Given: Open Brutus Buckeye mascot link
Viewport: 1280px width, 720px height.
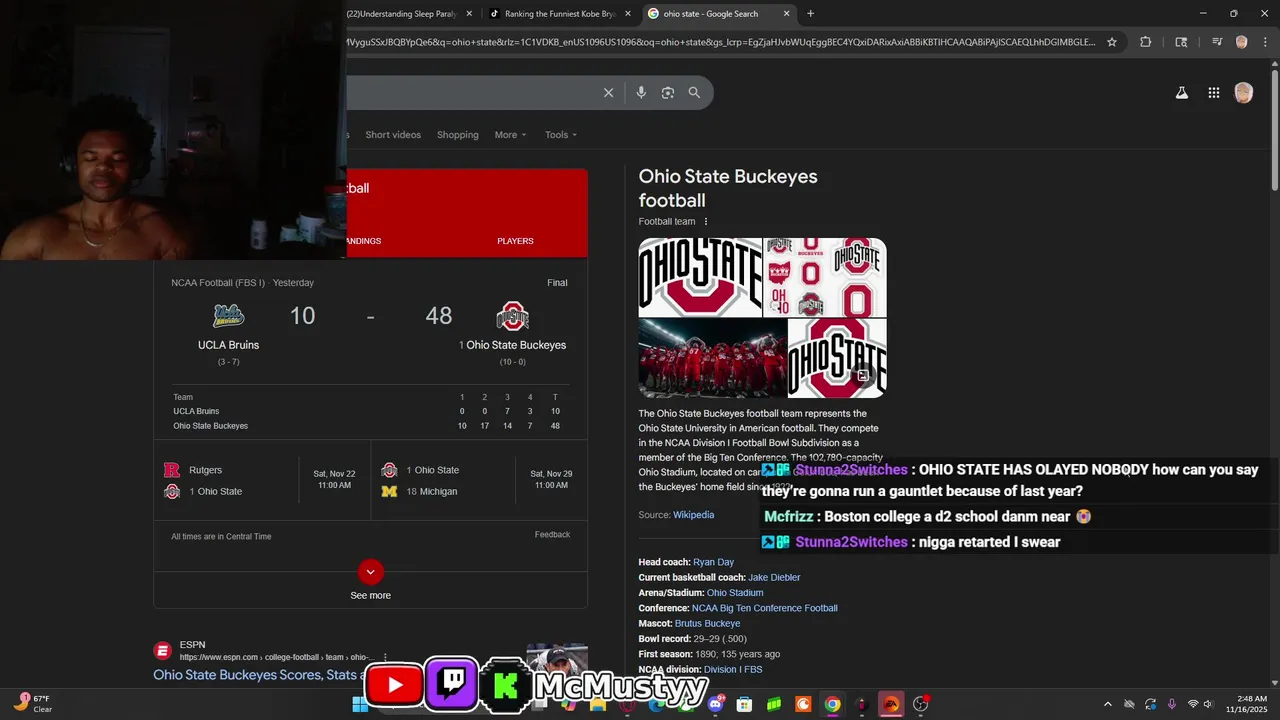Looking at the screenshot, I should click(x=708, y=624).
